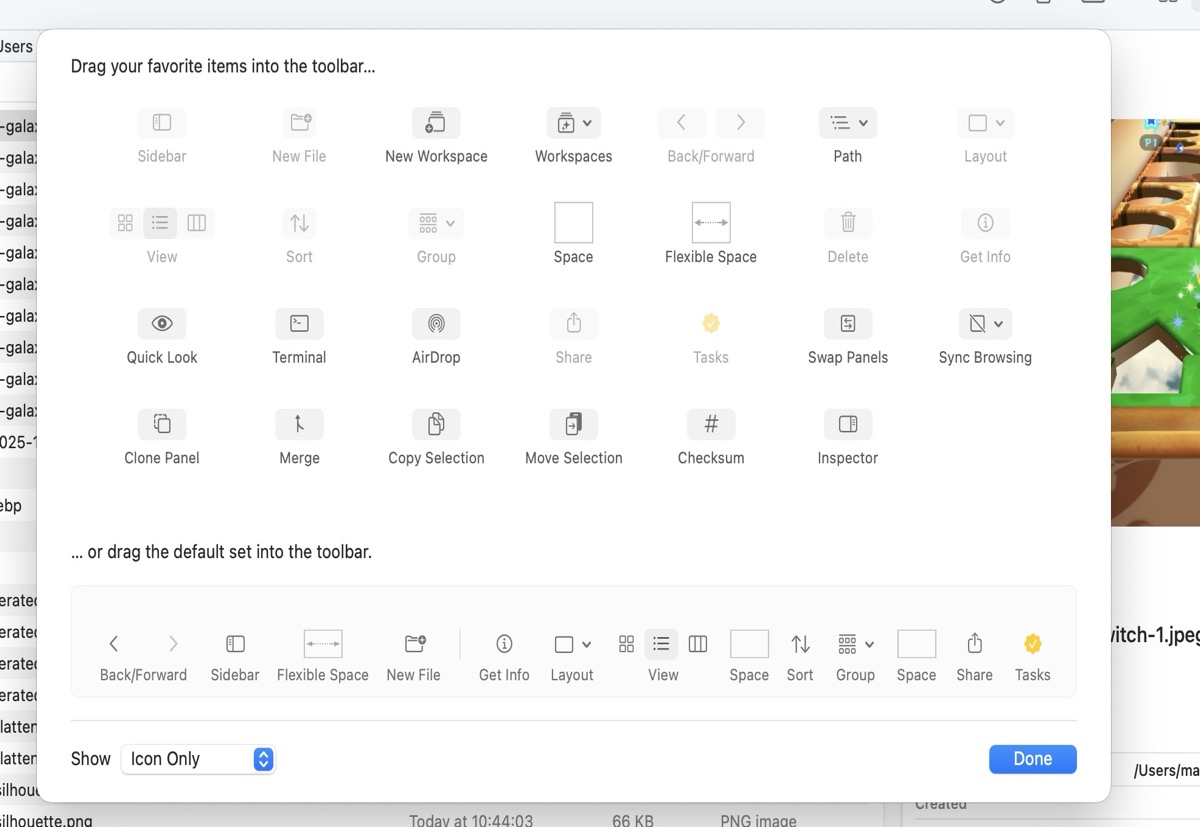1200x827 pixels.
Task: Select the New Workspace toolbar item
Action: (x=436, y=123)
